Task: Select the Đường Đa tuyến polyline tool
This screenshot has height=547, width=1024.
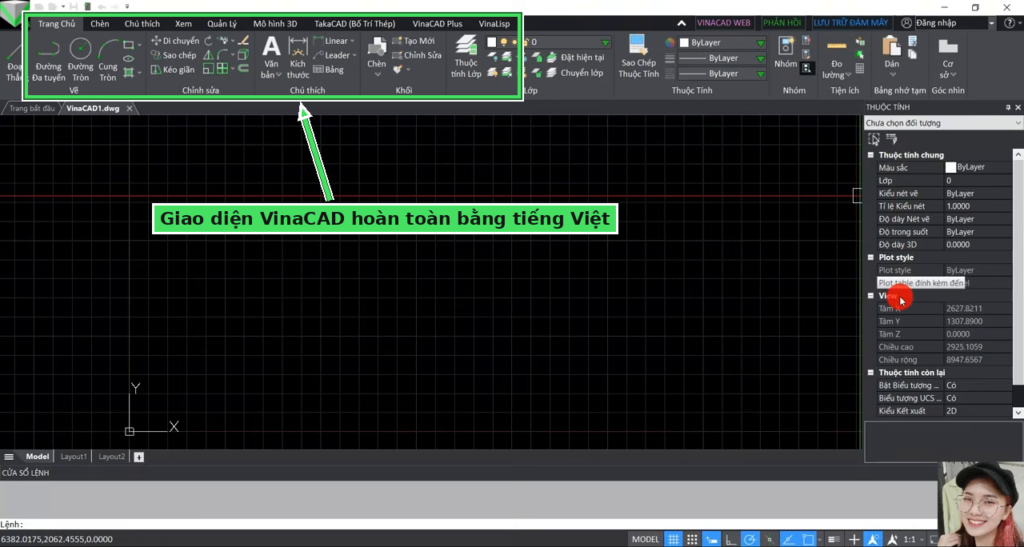Action: [48, 60]
